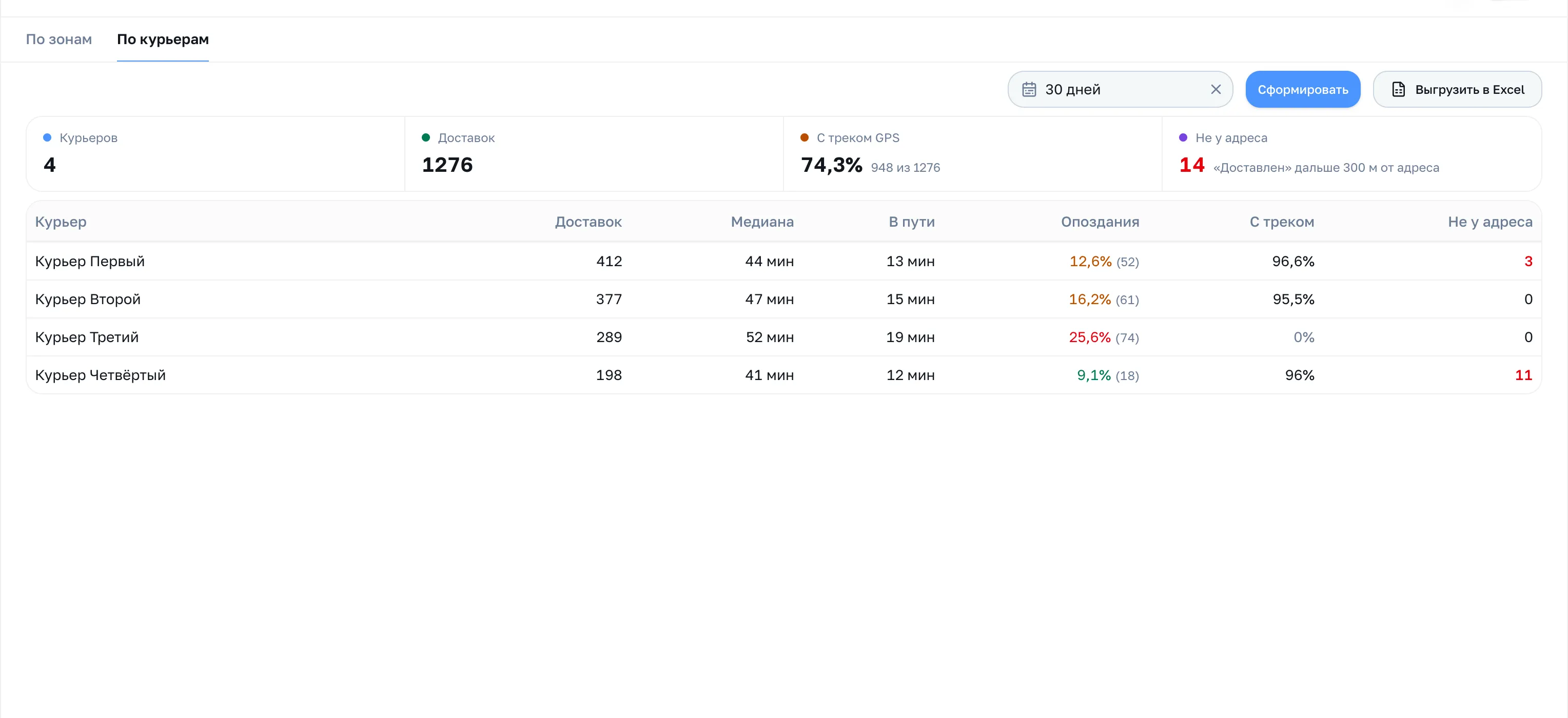Select the «Курьер Первый» row name
This screenshot has width=1568, height=718.
click(x=90, y=261)
